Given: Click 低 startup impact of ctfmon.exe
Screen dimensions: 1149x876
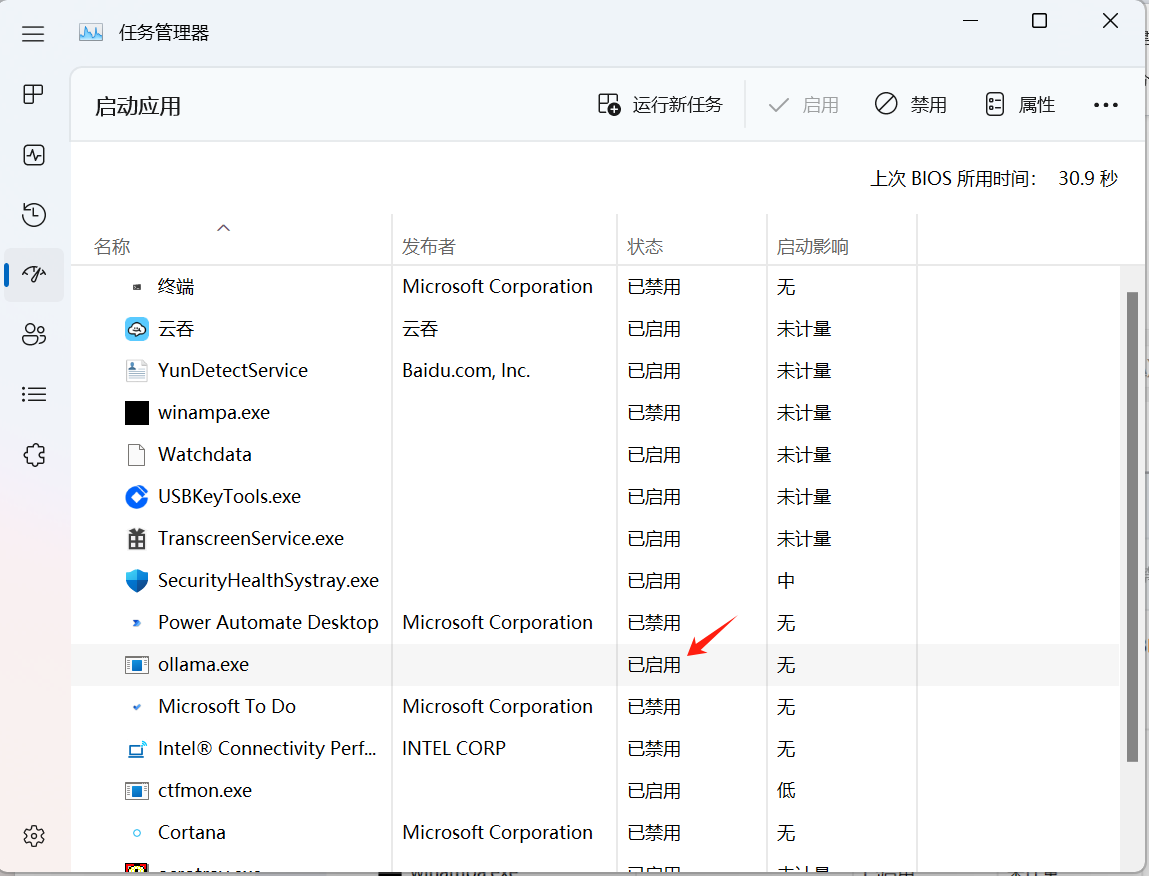Looking at the screenshot, I should point(786,791).
